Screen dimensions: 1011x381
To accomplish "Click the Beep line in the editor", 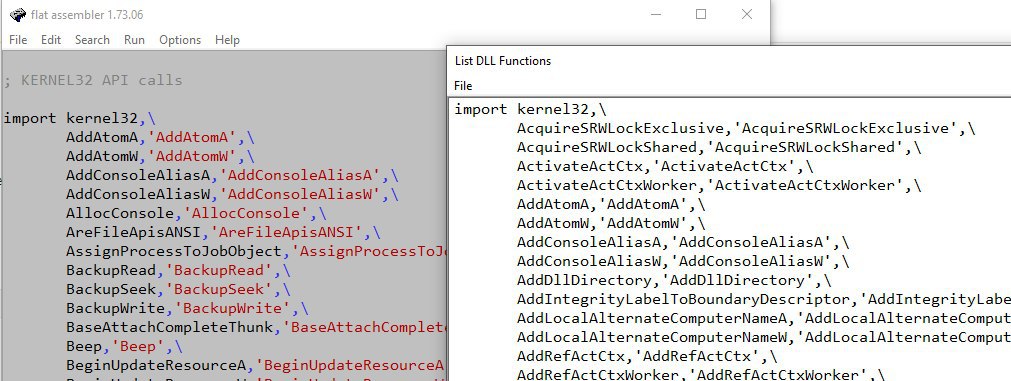I will click(x=124, y=346).
